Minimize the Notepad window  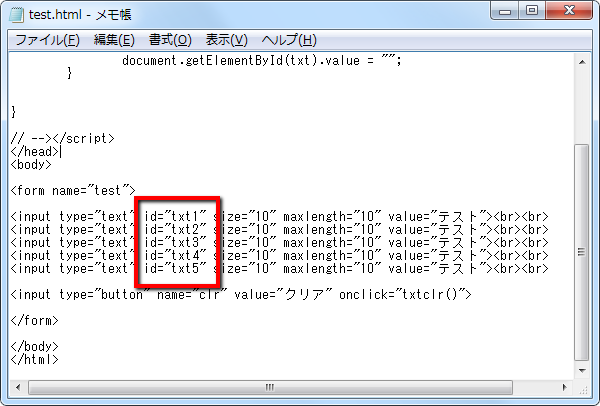[x=505, y=11]
